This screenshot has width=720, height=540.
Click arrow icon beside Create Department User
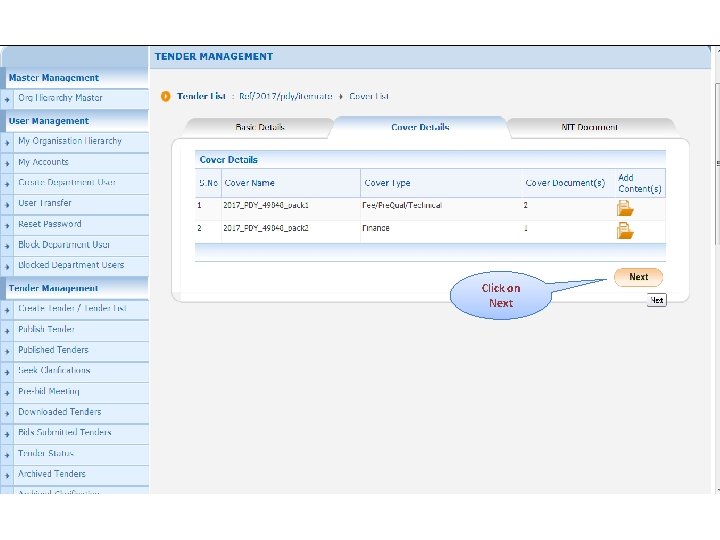click(x=7, y=184)
